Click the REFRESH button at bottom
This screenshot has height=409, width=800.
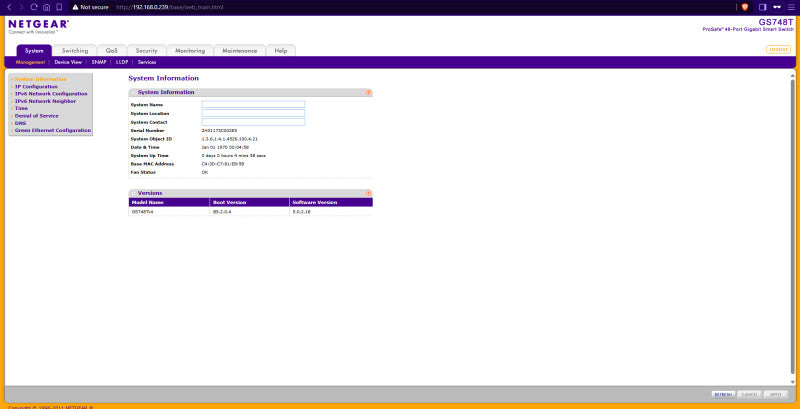[x=723, y=395]
